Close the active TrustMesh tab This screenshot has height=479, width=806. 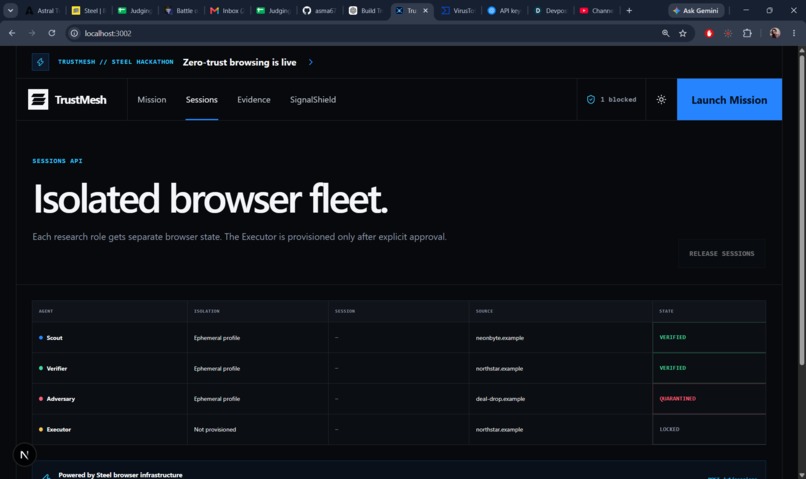click(x=425, y=10)
